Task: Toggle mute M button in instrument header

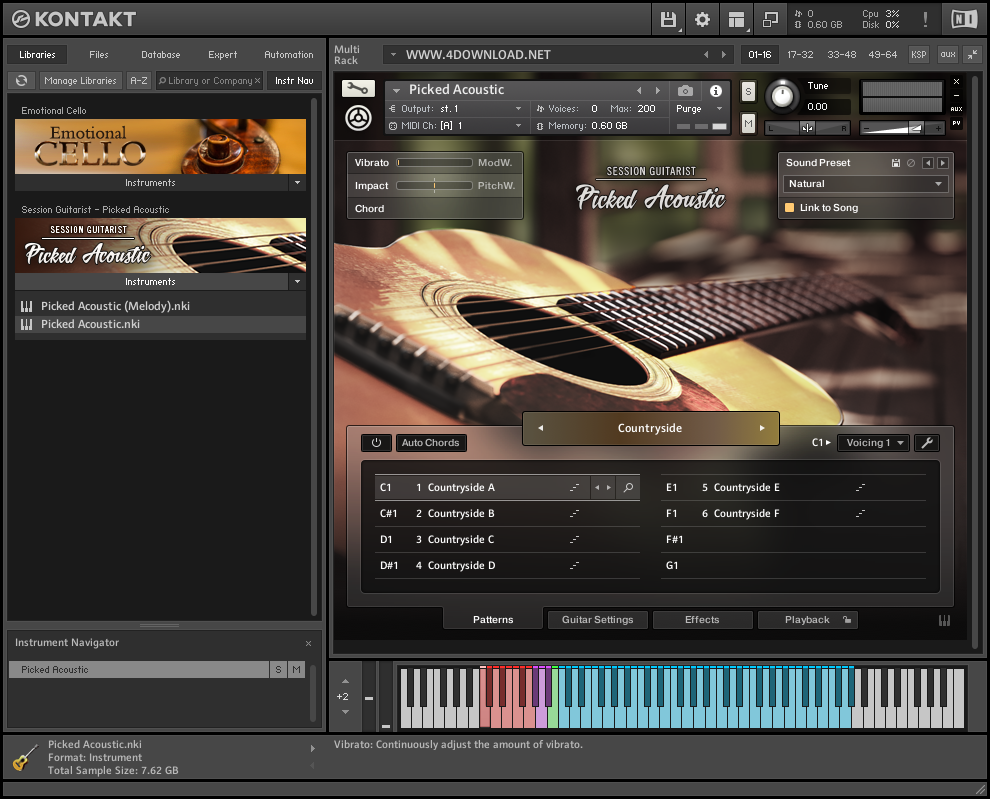Action: click(748, 123)
